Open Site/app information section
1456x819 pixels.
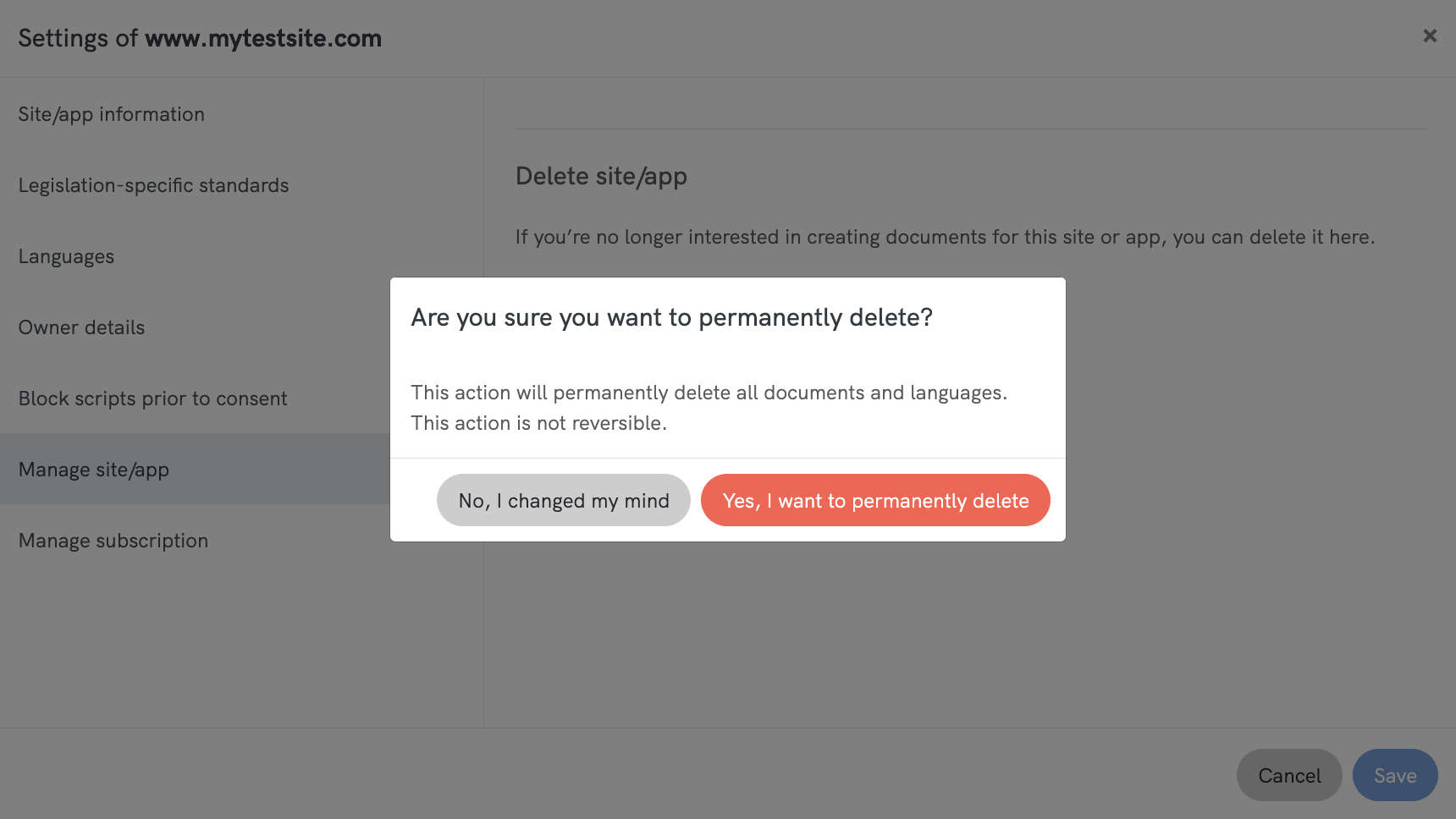point(112,114)
